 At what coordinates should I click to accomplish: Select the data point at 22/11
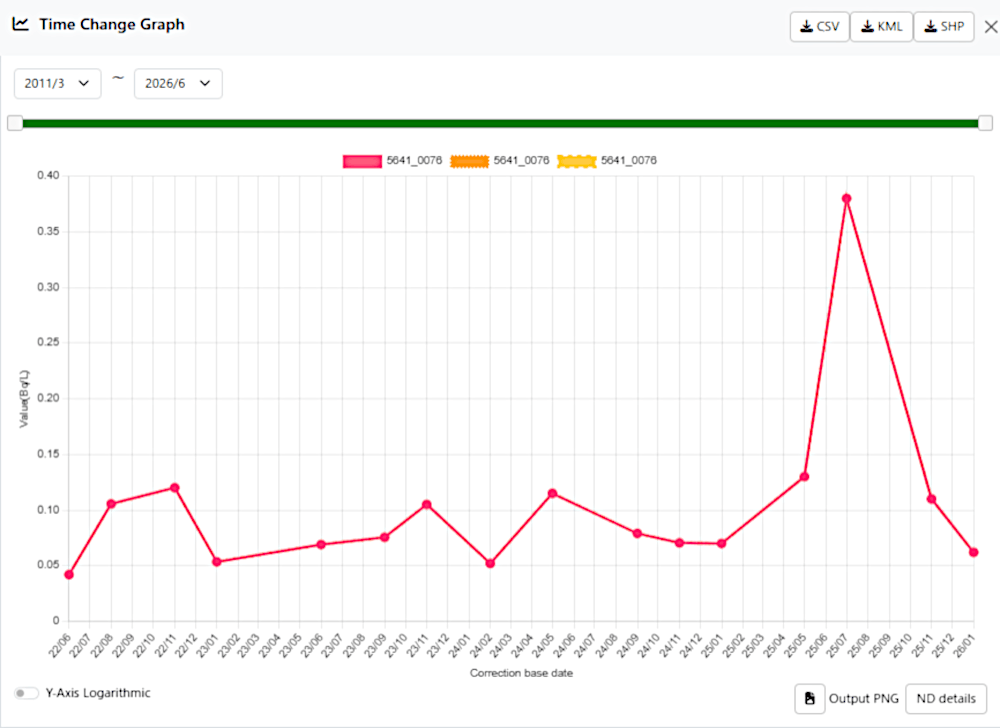tap(174, 488)
